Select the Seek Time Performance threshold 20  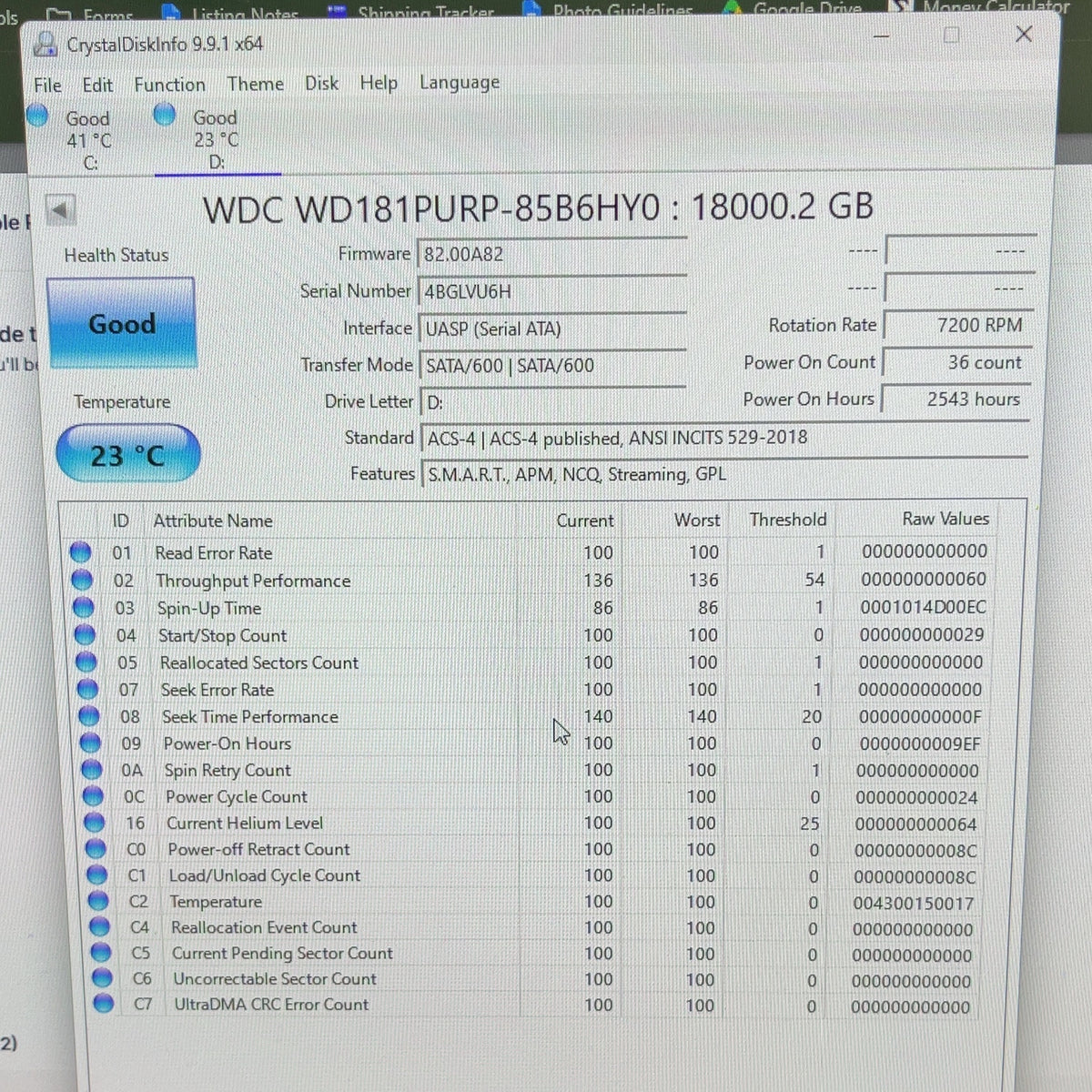click(x=812, y=717)
